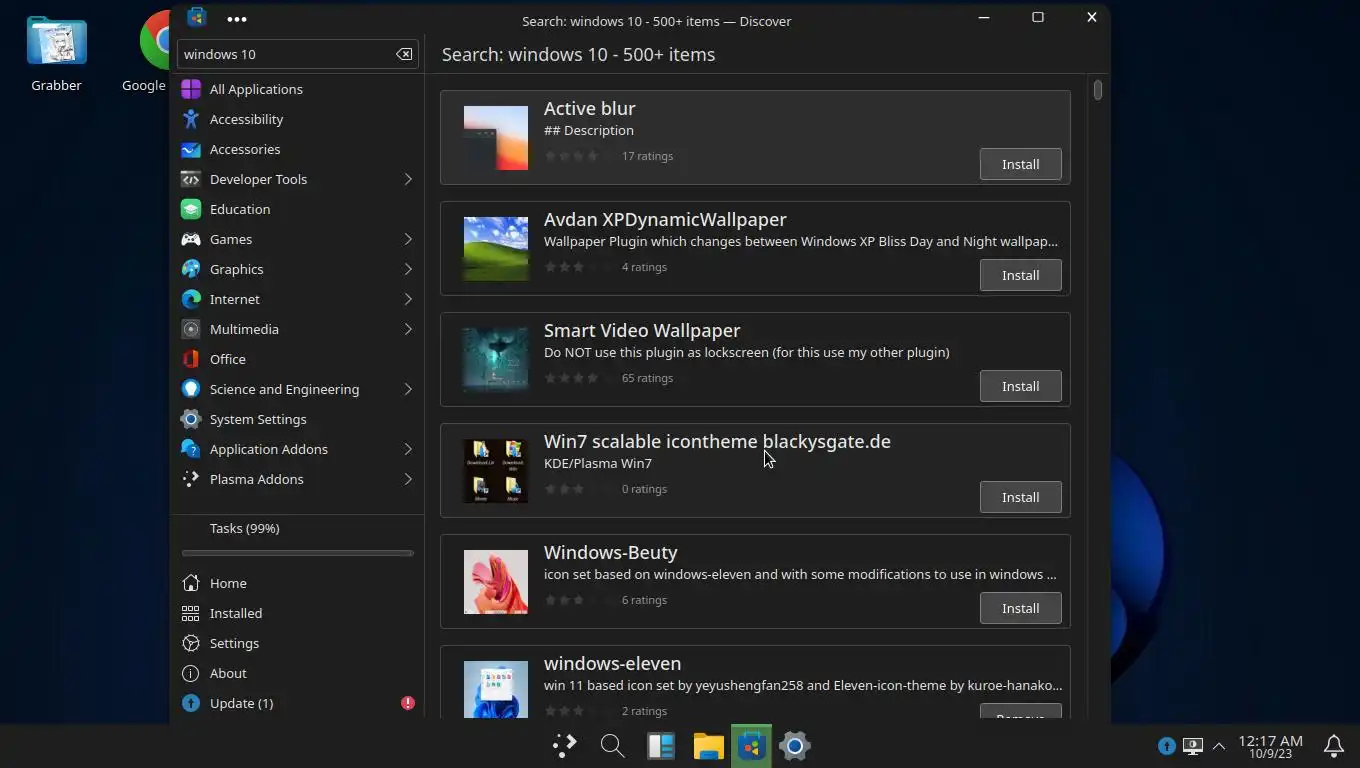Open the Windows-Beuty thumbnail
This screenshot has width=1360, height=768.
pos(496,582)
